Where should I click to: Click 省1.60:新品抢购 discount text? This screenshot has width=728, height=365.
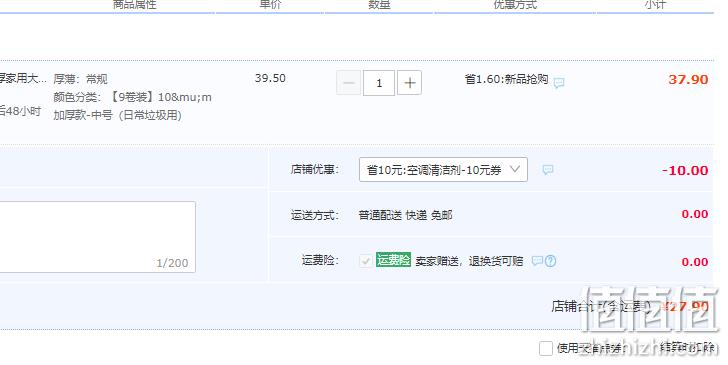click(x=506, y=79)
